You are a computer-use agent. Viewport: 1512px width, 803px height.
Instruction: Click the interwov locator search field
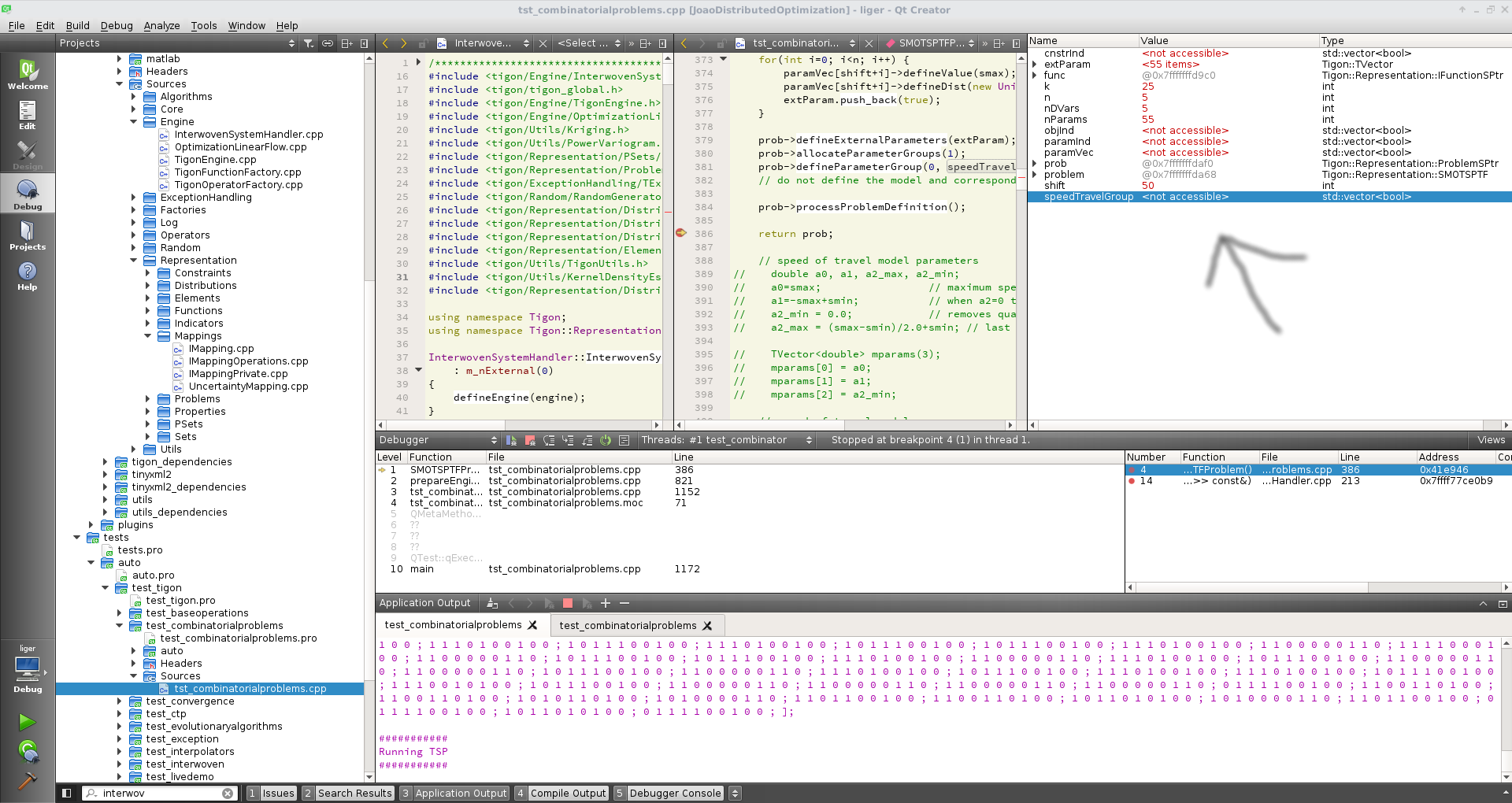click(159, 793)
